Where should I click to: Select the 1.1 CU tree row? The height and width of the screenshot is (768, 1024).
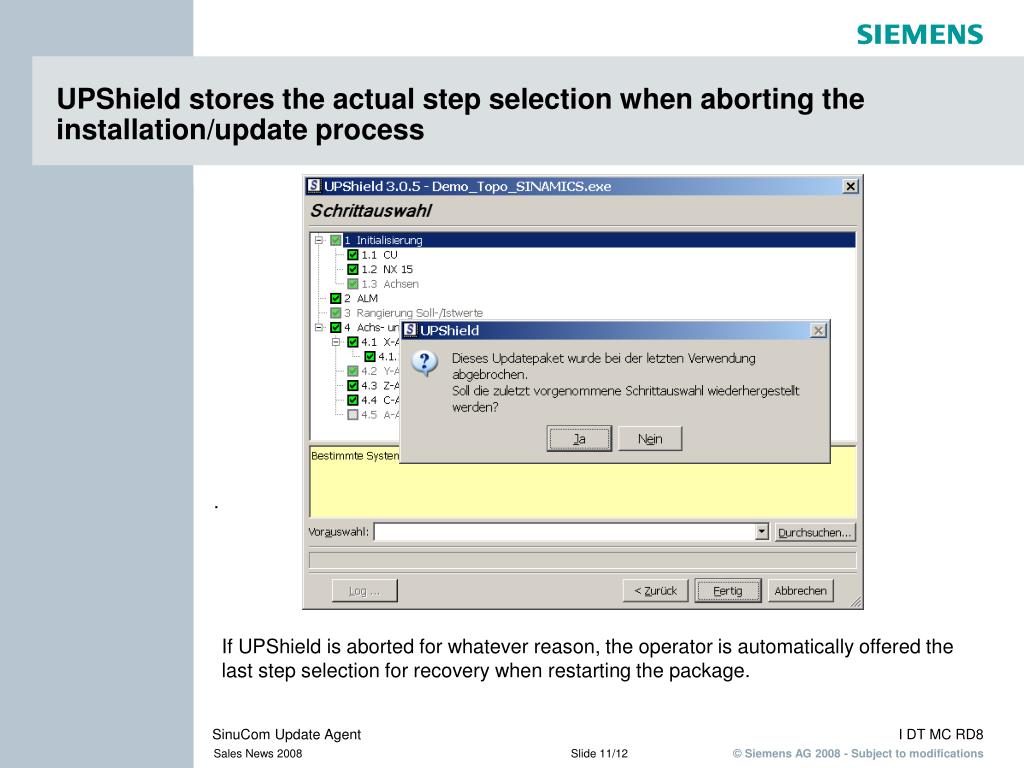click(379, 255)
